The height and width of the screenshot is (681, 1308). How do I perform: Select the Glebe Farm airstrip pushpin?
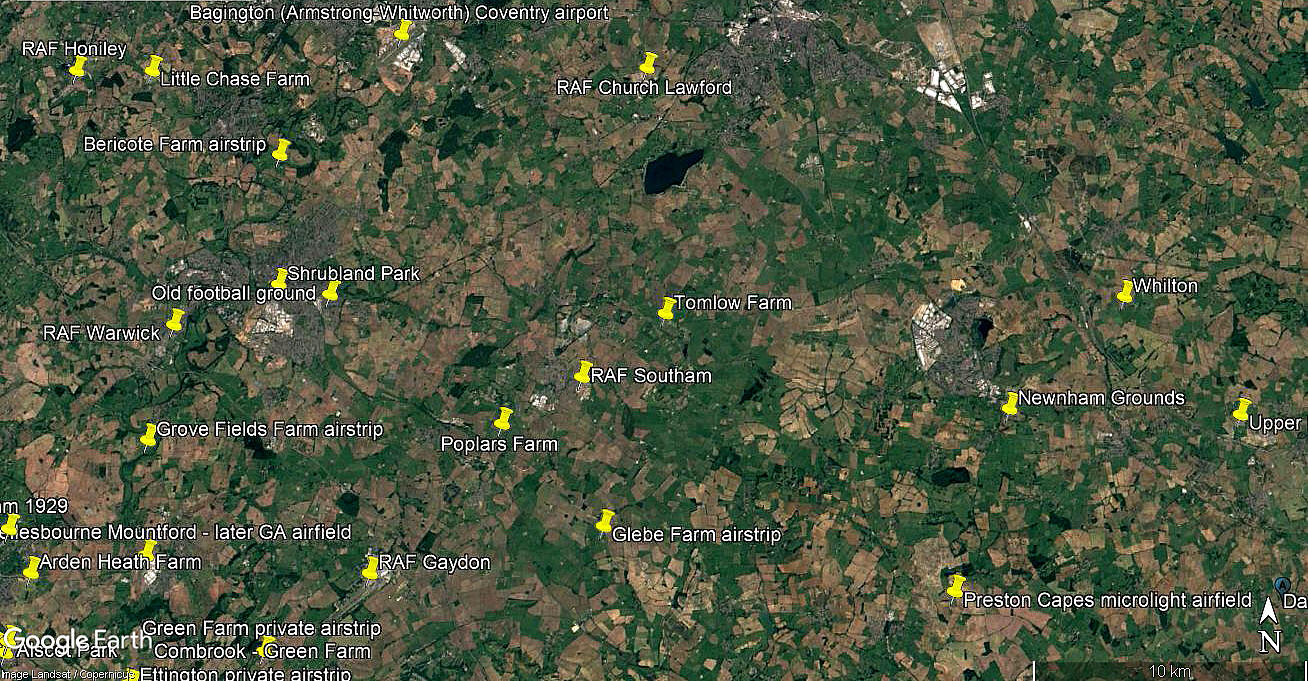pyautogui.click(x=605, y=521)
